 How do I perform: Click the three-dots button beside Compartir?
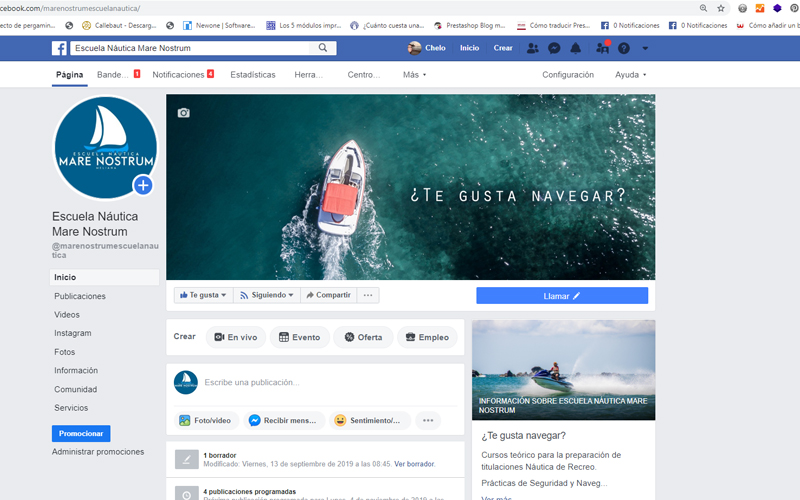(x=368, y=295)
